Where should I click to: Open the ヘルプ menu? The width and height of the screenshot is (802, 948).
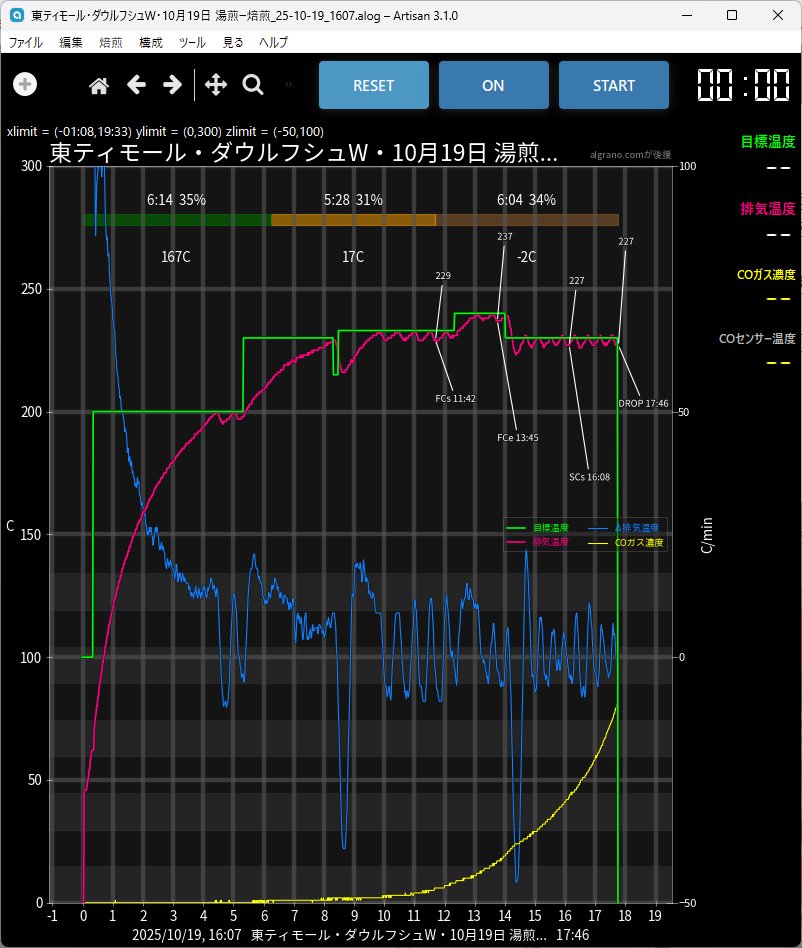pyautogui.click(x=273, y=42)
